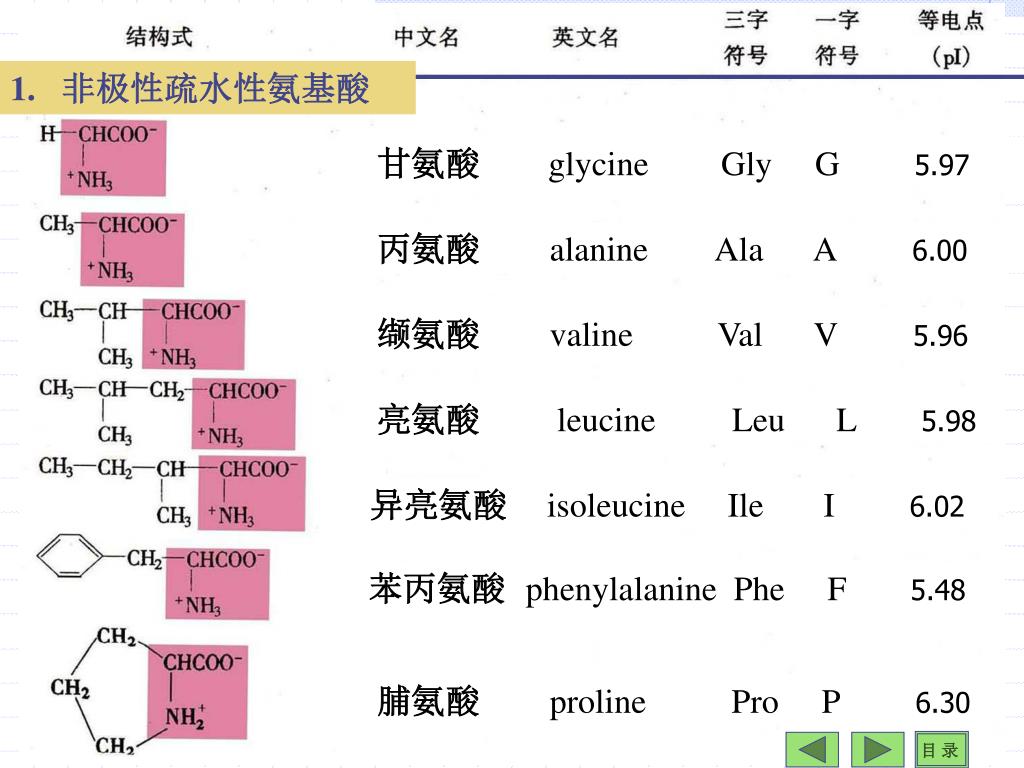Click the one-letter symbol P
1024x768 pixels.
coord(831,703)
